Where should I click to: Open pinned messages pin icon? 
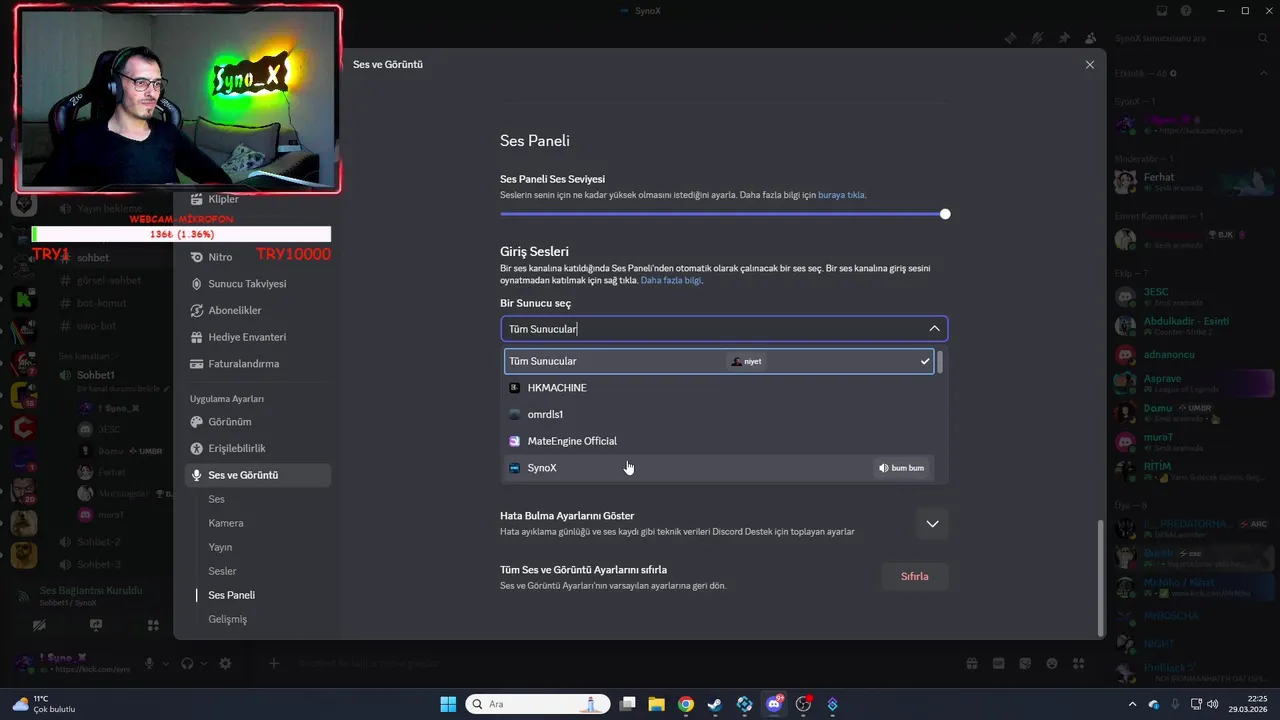(1064, 38)
